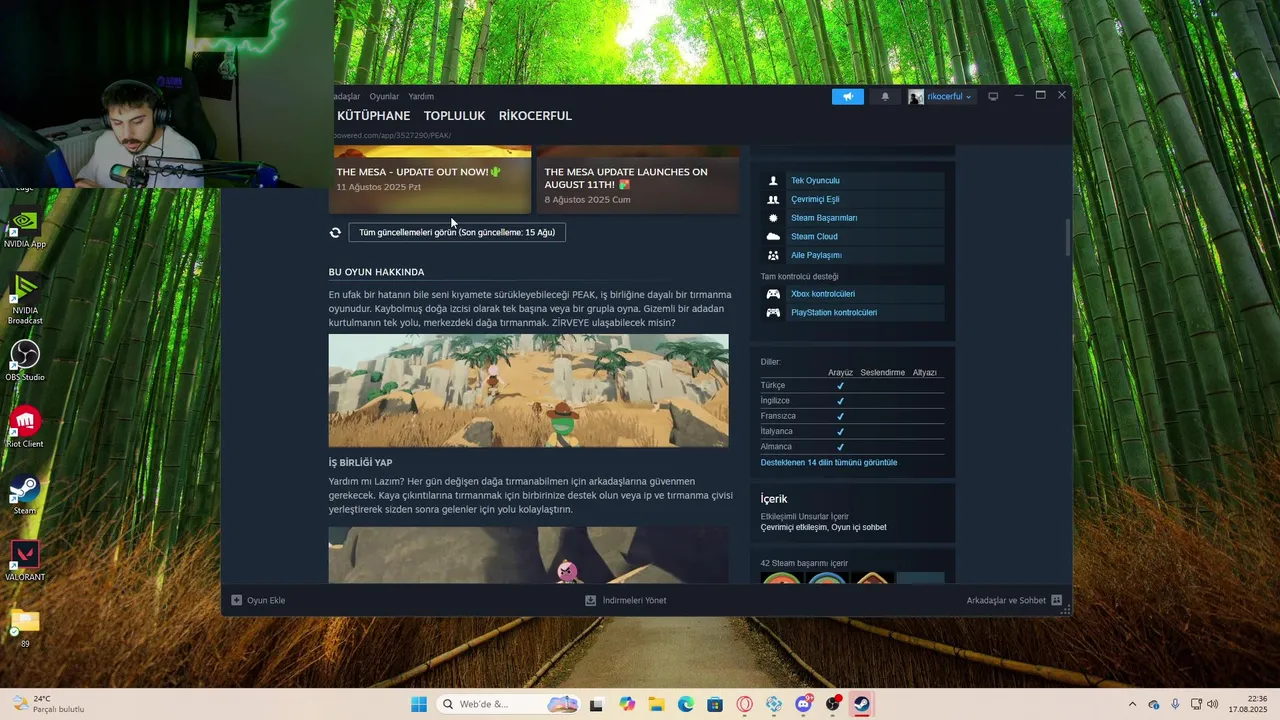Switch to Big Picture mode monitor icon
This screenshot has width=1280, height=720.
[993, 96]
